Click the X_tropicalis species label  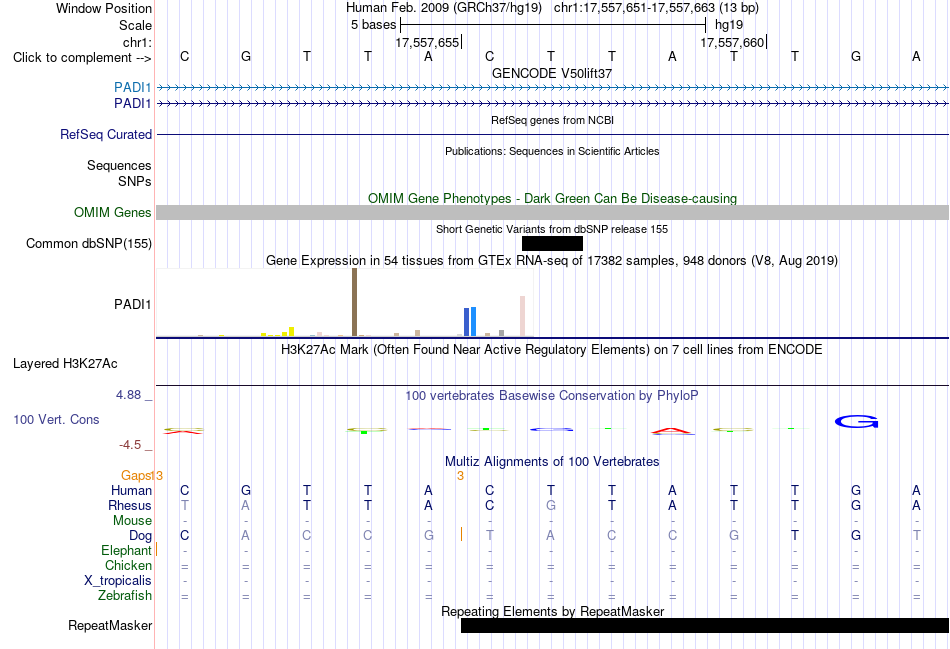118,581
